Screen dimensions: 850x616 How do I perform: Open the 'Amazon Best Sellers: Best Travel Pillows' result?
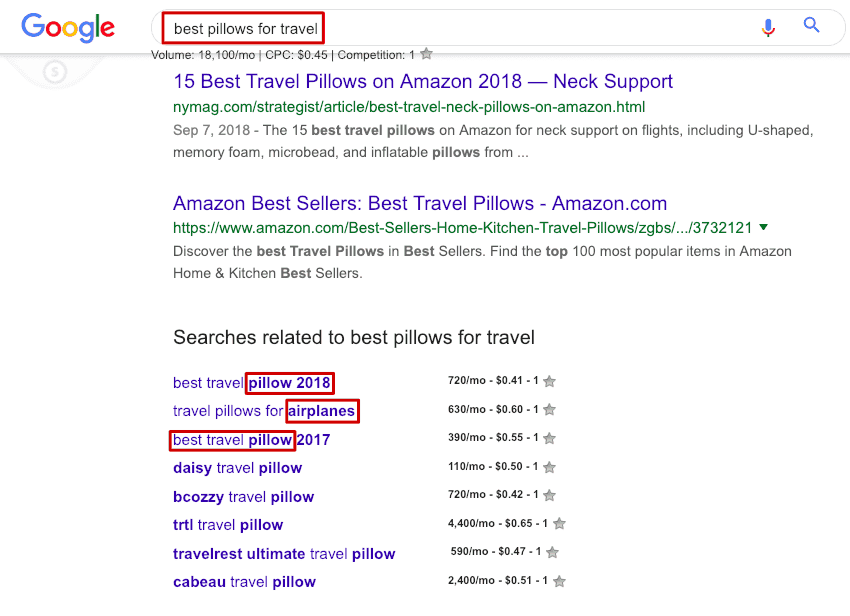[420, 203]
